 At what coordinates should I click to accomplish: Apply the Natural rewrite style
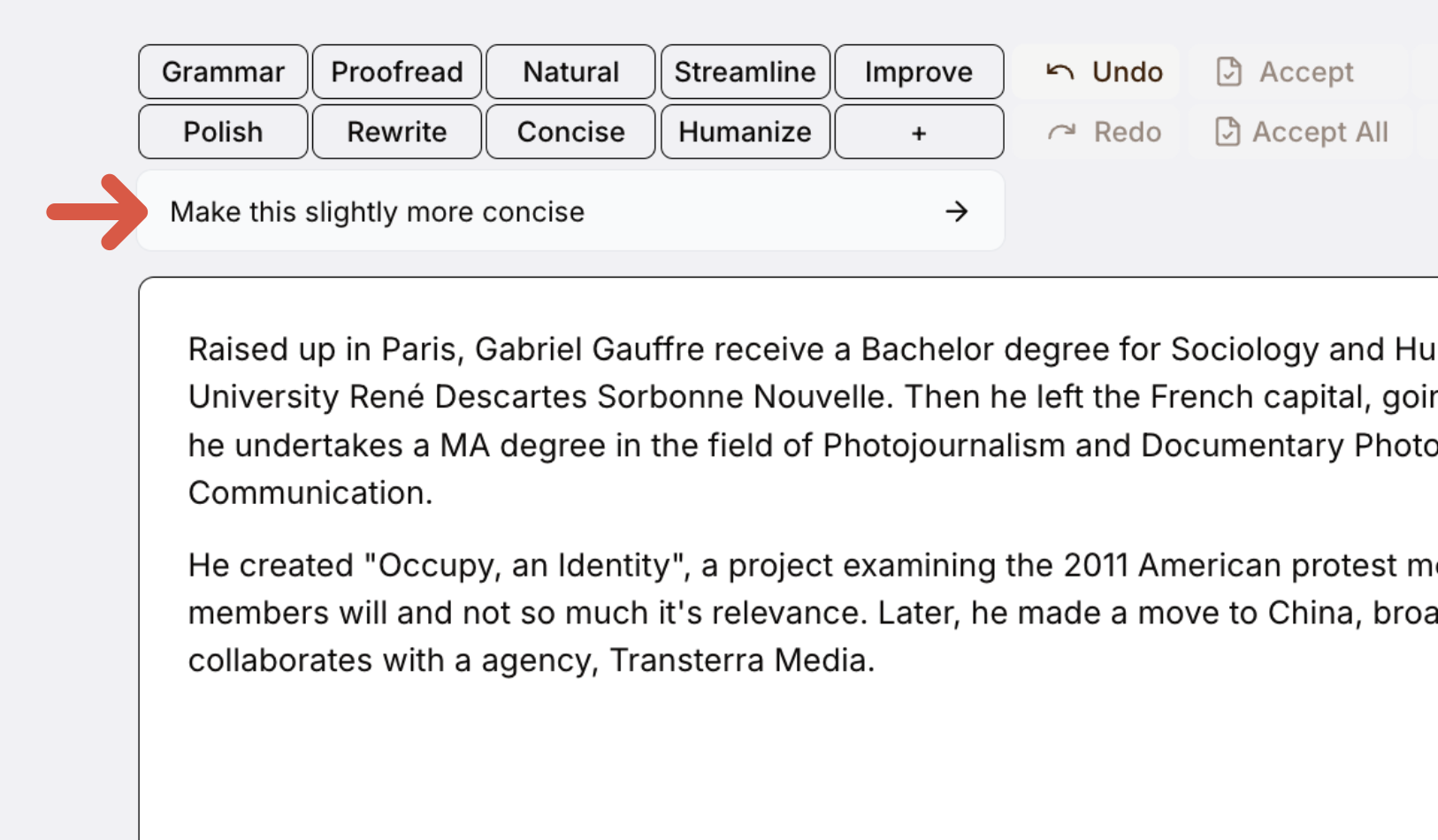tap(570, 72)
